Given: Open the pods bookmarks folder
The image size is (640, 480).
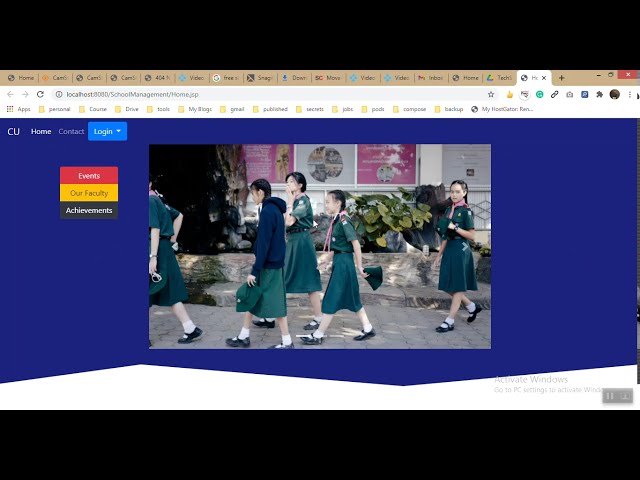Looking at the screenshot, I should tap(373, 109).
